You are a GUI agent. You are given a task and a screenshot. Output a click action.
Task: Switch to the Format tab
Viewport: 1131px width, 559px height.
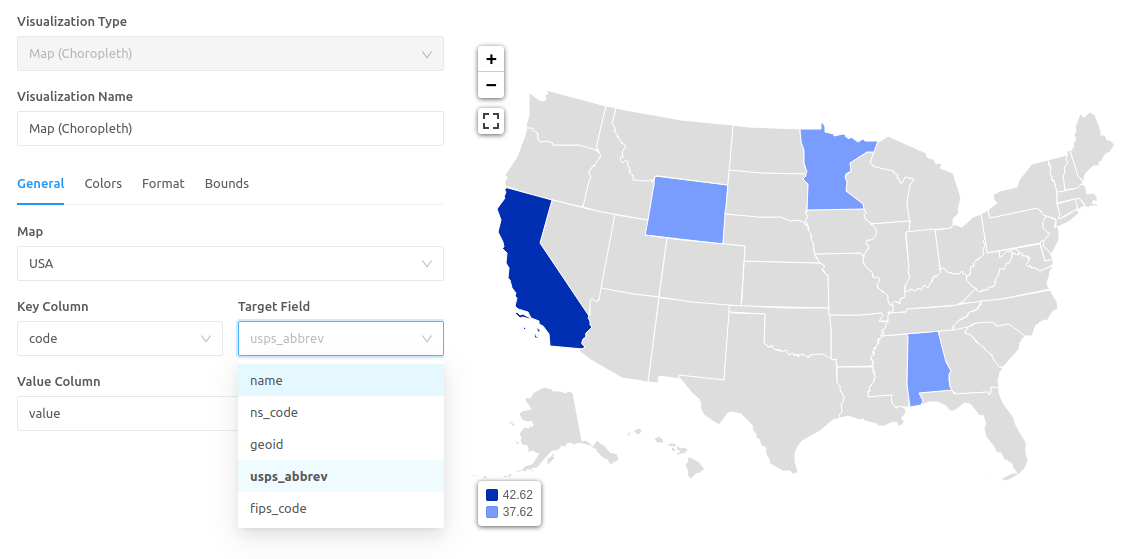(163, 183)
